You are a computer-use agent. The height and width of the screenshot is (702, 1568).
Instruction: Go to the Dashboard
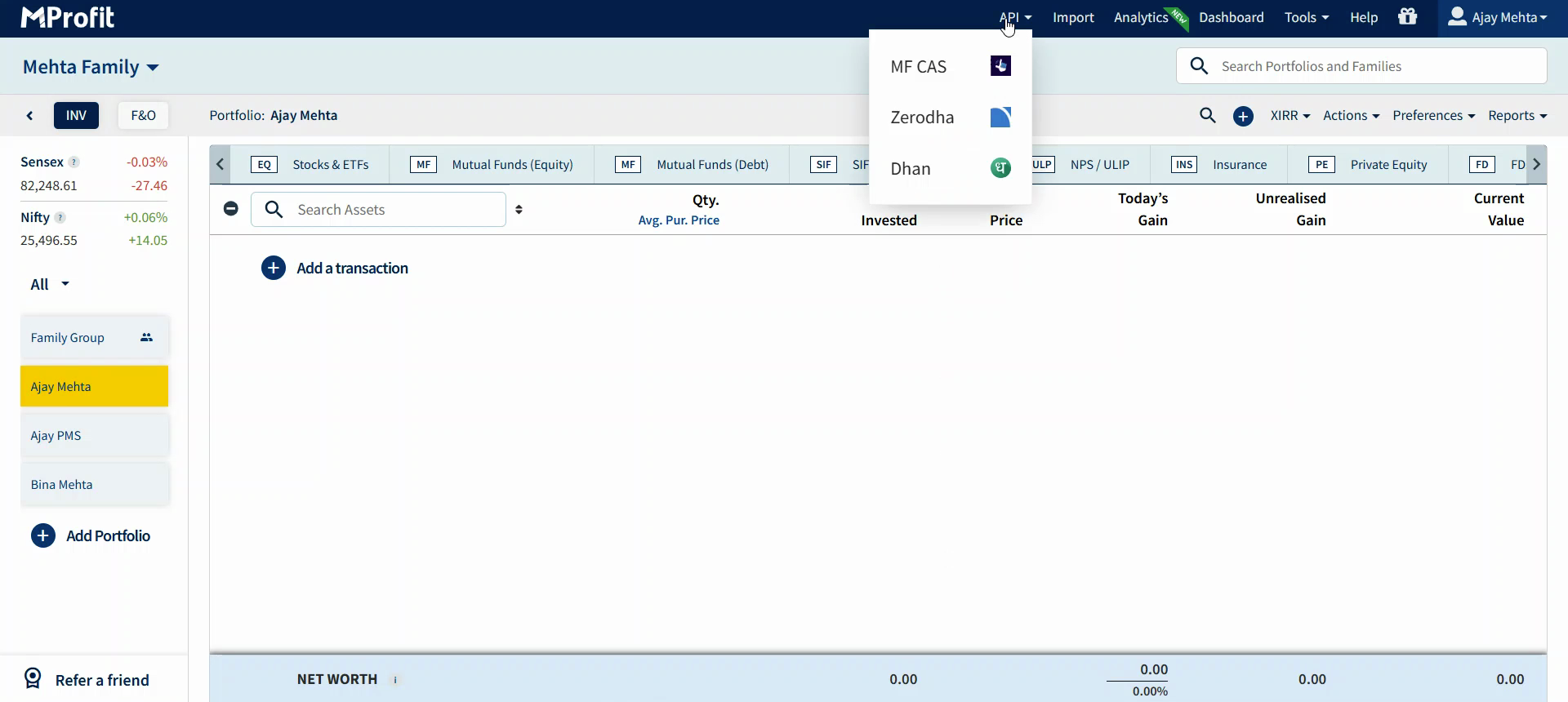1231,17
